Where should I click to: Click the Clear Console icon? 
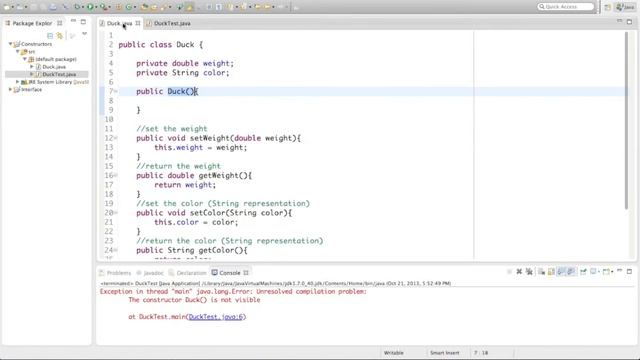541,272
